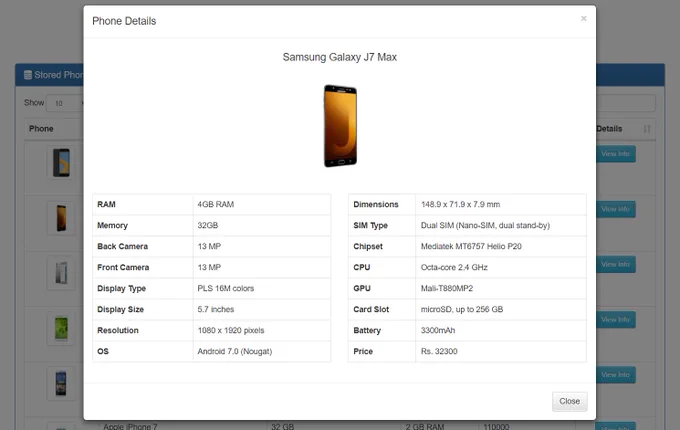Sort by the Phone column in background table
Screen dimensions: 680x430
click(41, 129)
